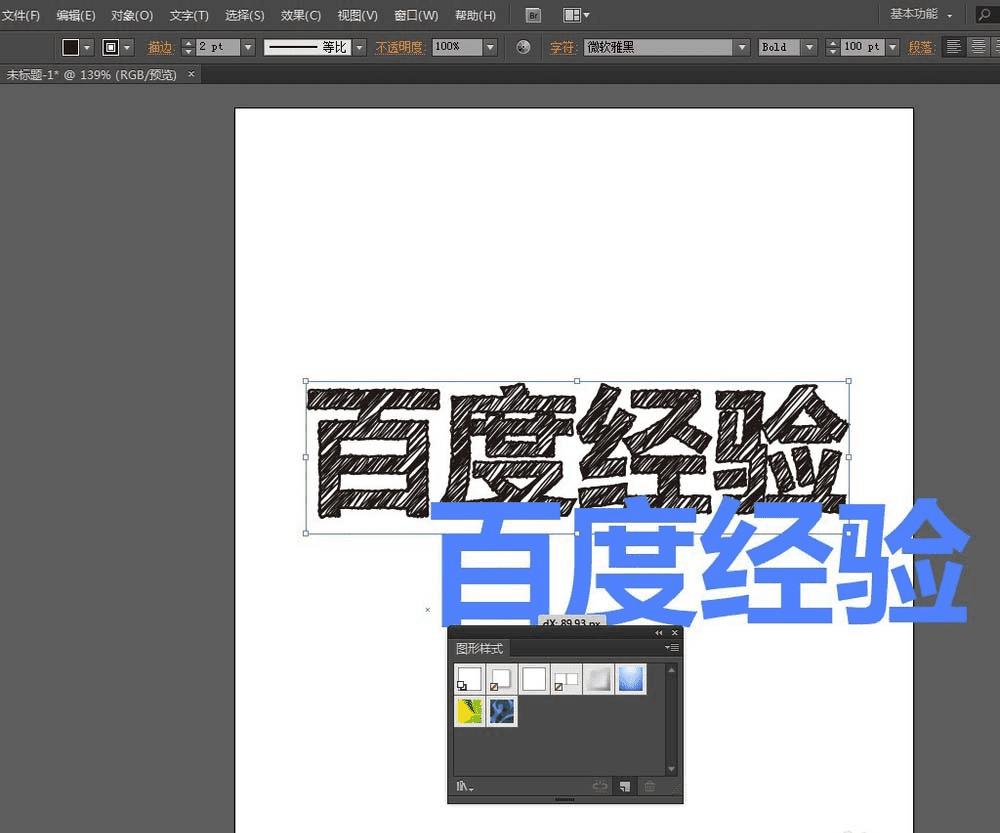Screen dimensions: 1000x833
Task: Close the 未标题-1 document tab
Action: (x=191, y=74)
